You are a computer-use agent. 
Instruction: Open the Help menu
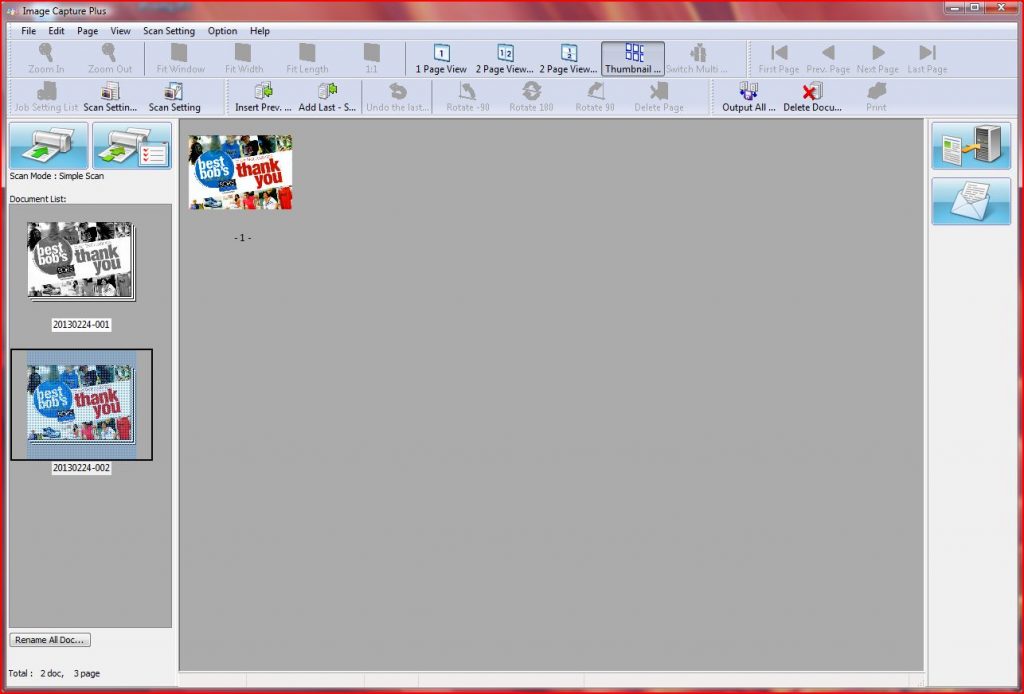tap(260, 31)
